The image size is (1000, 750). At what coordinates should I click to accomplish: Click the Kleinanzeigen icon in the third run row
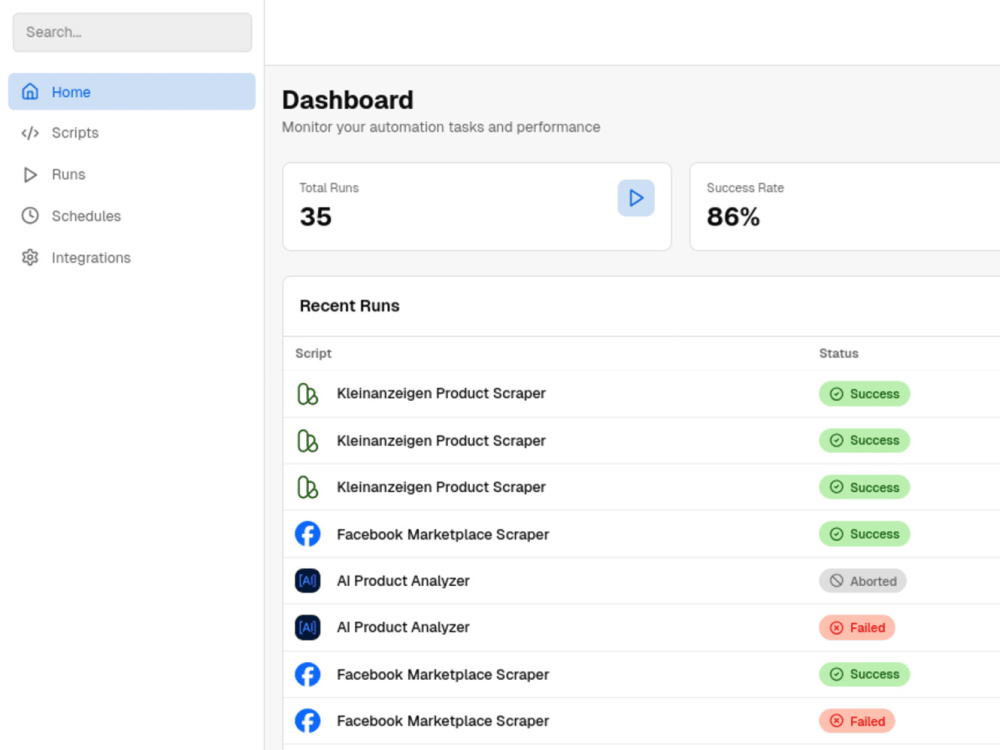coord(307,487)
